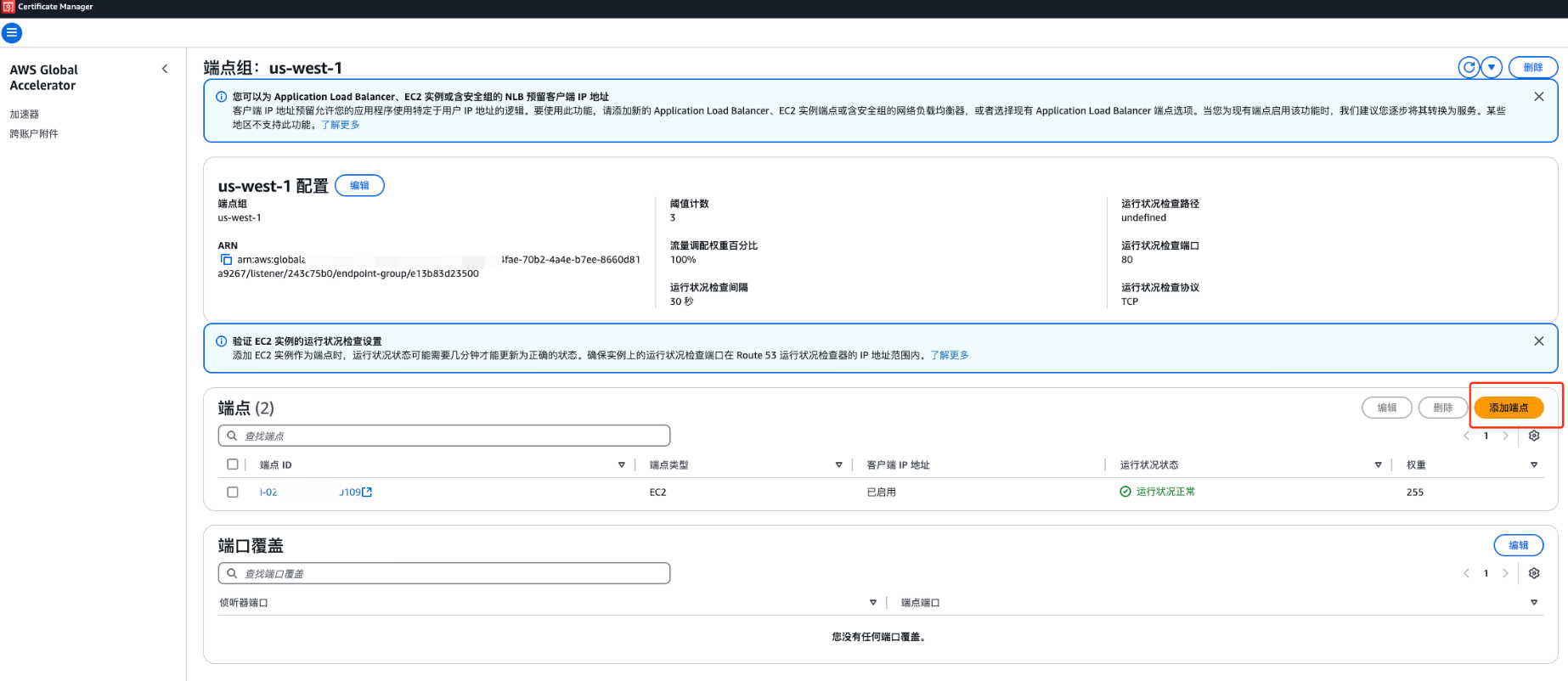Open 跨账户附件 in the sidebar

34,133
